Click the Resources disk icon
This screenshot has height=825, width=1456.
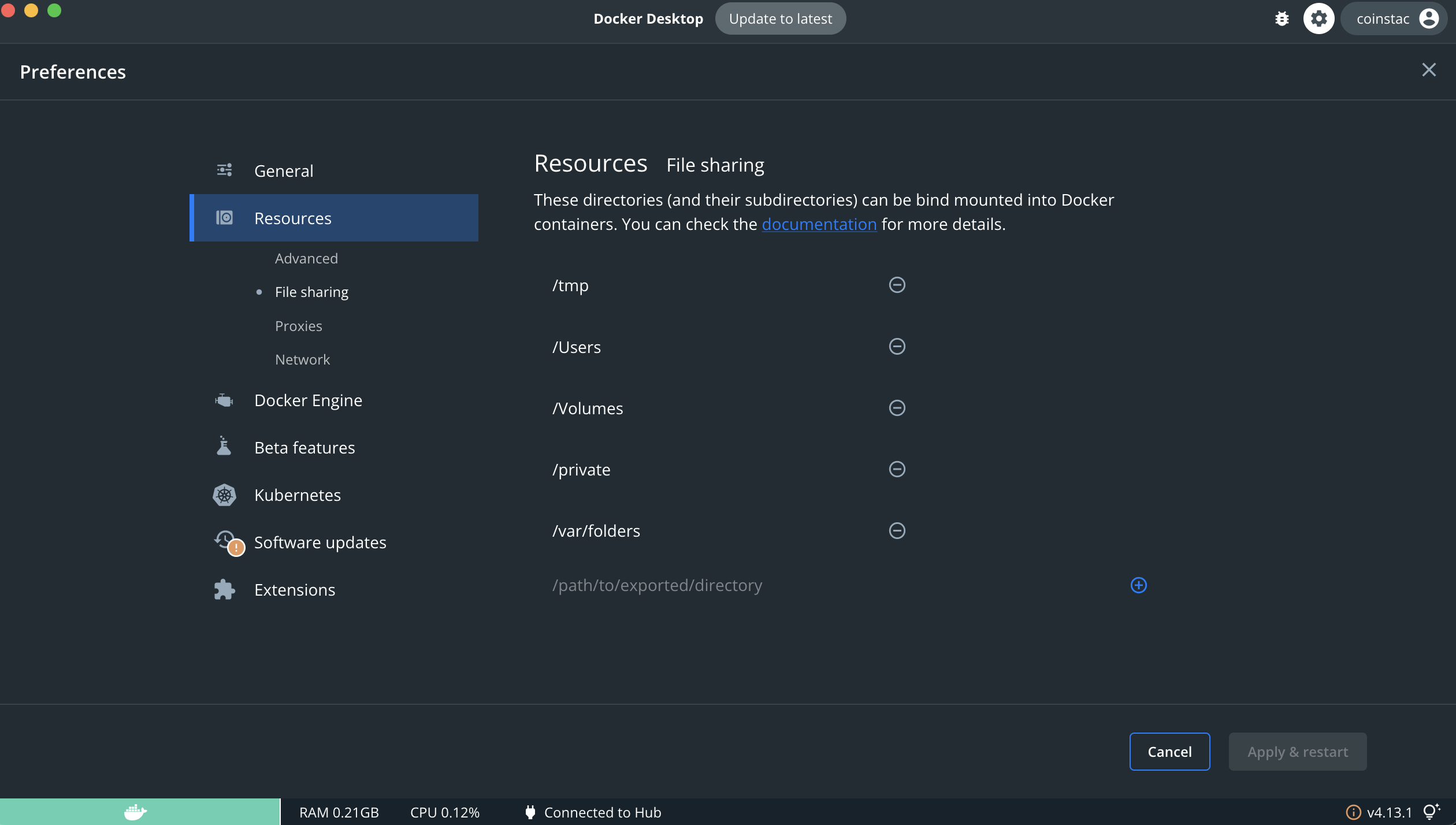click(224, 218)
